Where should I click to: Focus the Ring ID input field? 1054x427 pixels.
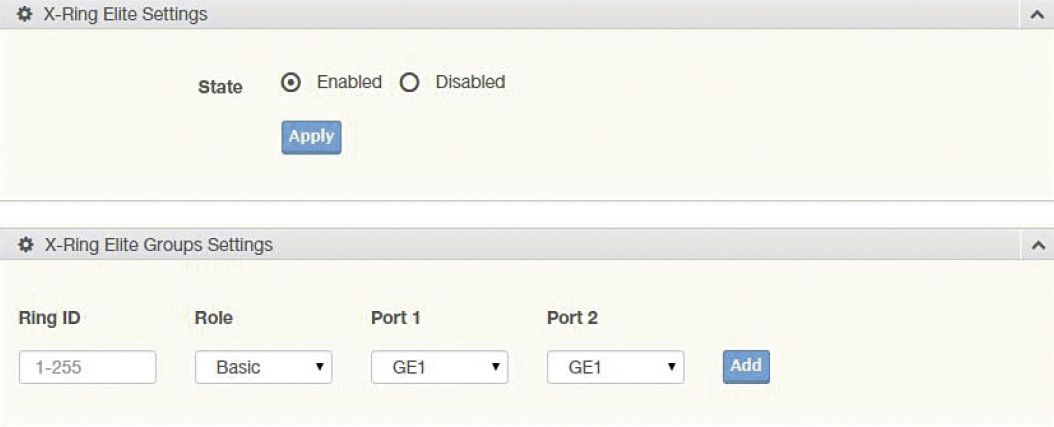[87, 366]
